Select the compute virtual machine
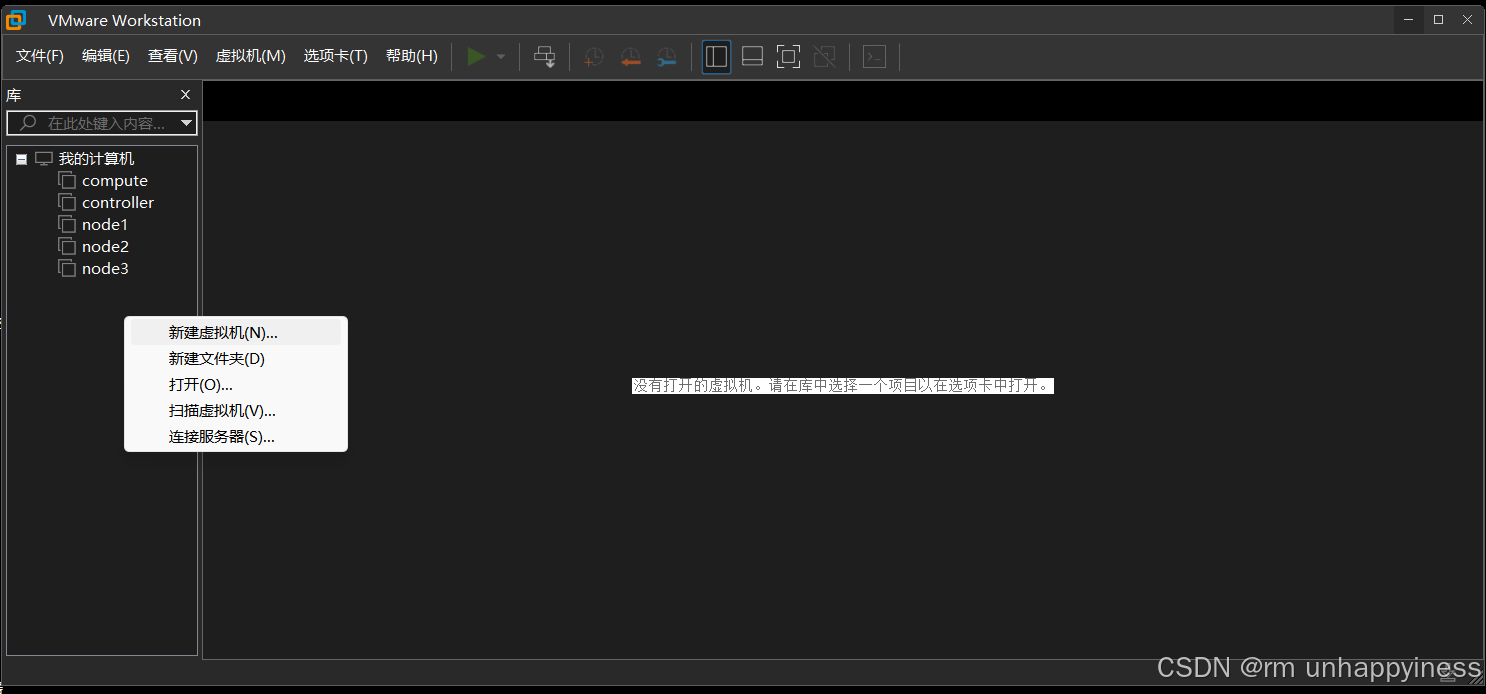The height and width of the screenshot is (694, 1486). click(115, 181)
